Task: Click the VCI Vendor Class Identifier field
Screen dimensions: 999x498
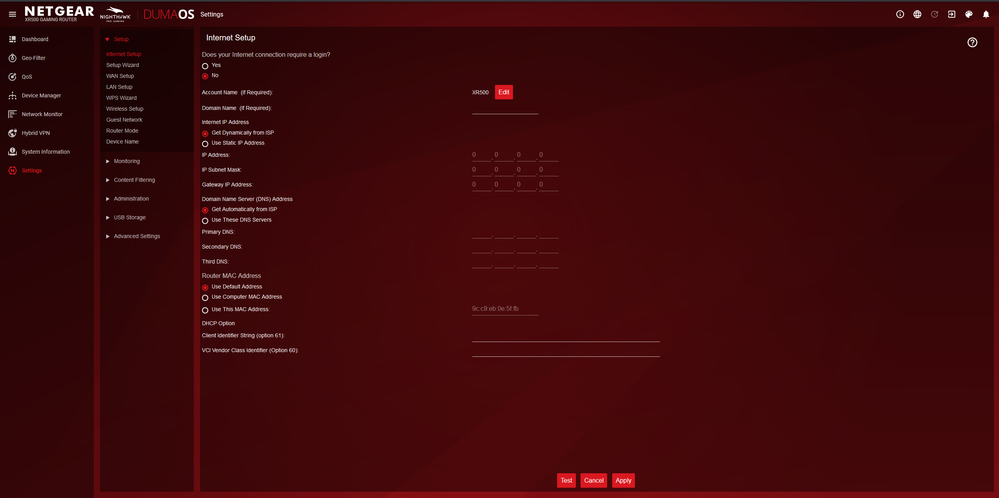Action: coord(566,351)
